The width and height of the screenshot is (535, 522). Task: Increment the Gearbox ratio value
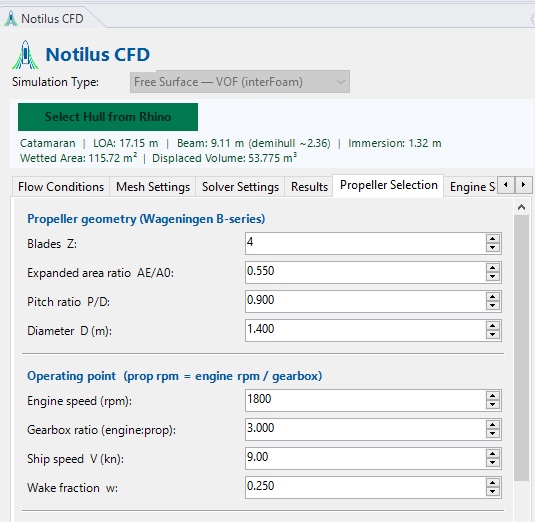tap(493, 425)
